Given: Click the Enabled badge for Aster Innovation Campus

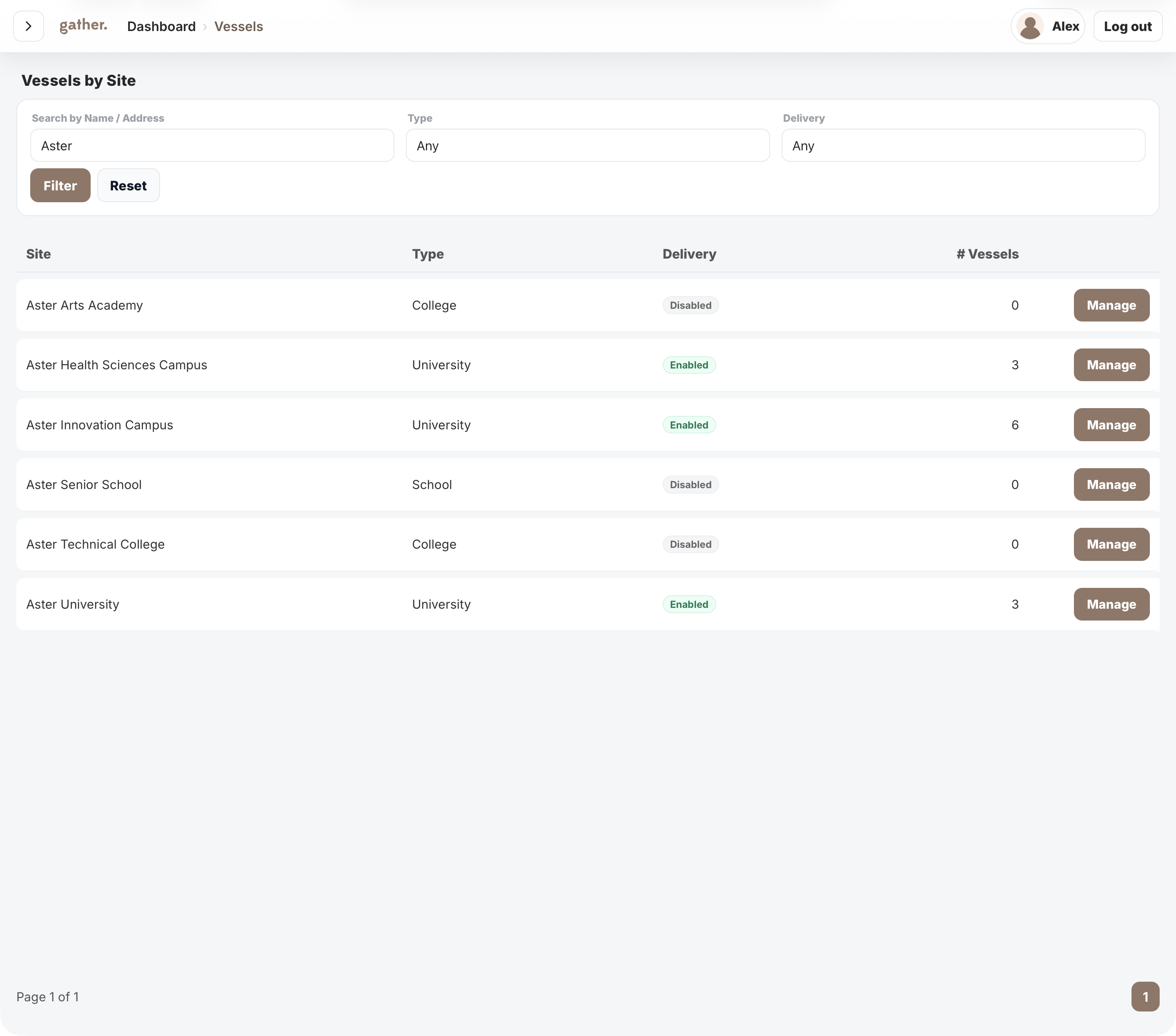Looking at the screenshot, I should (689, 425).
